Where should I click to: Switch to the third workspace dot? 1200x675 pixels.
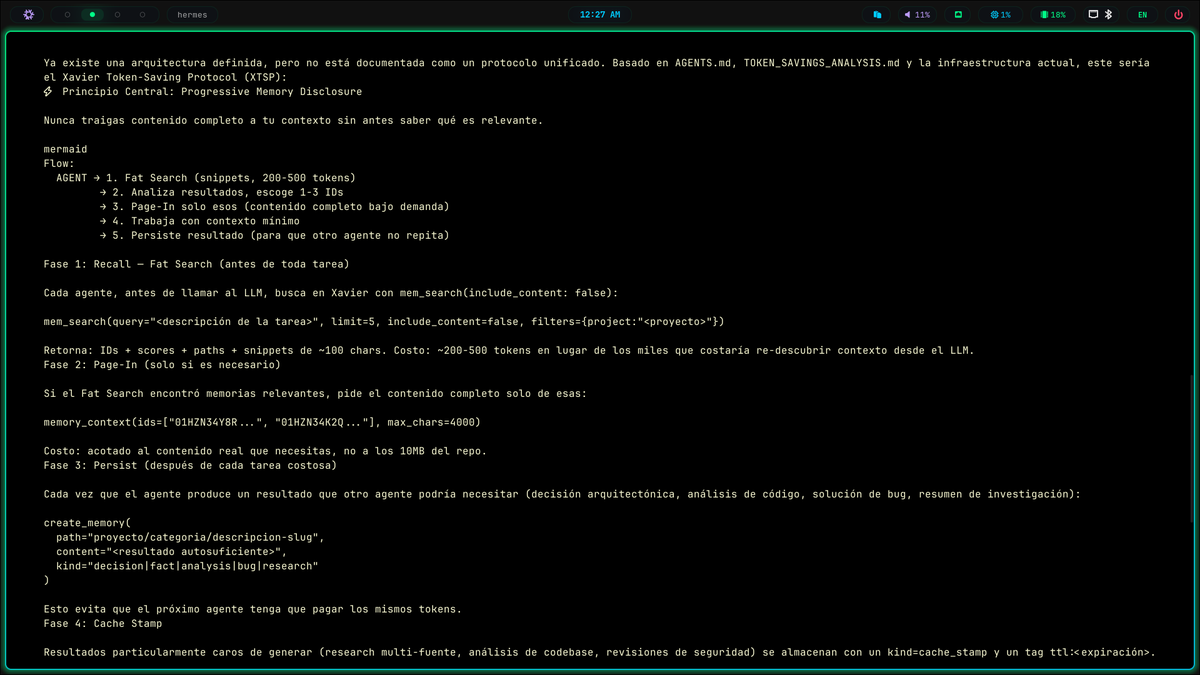coord(117,15)
